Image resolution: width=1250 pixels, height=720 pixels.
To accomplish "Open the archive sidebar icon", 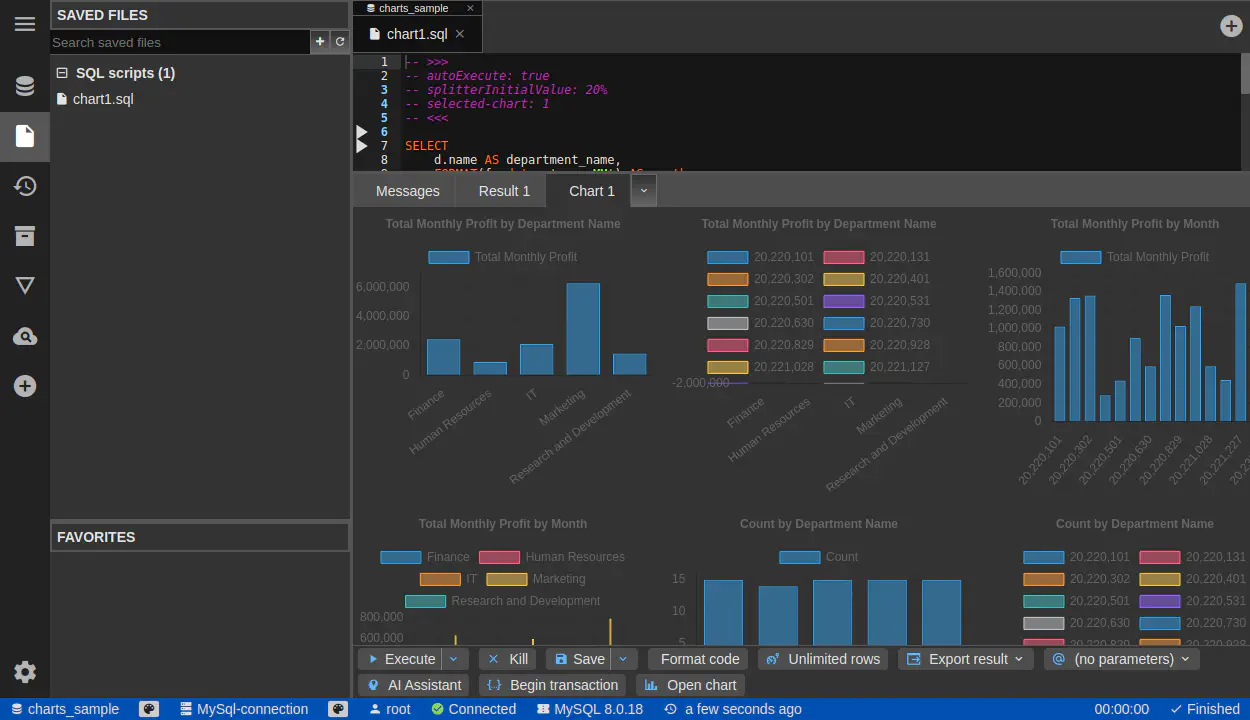I will pyautogui.click(x=25, y=236).
